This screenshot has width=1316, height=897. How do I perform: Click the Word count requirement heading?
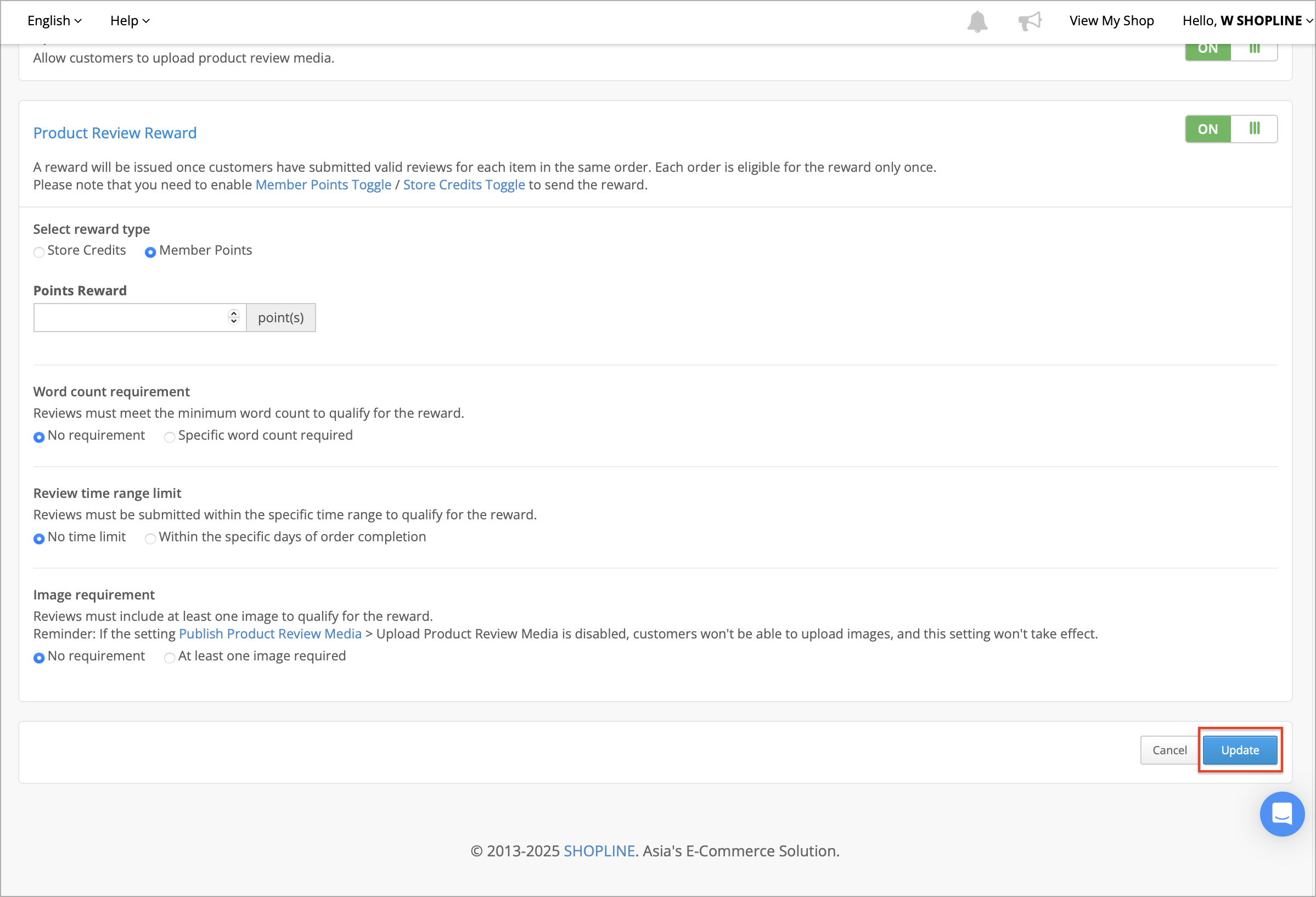tap(111, 392)
